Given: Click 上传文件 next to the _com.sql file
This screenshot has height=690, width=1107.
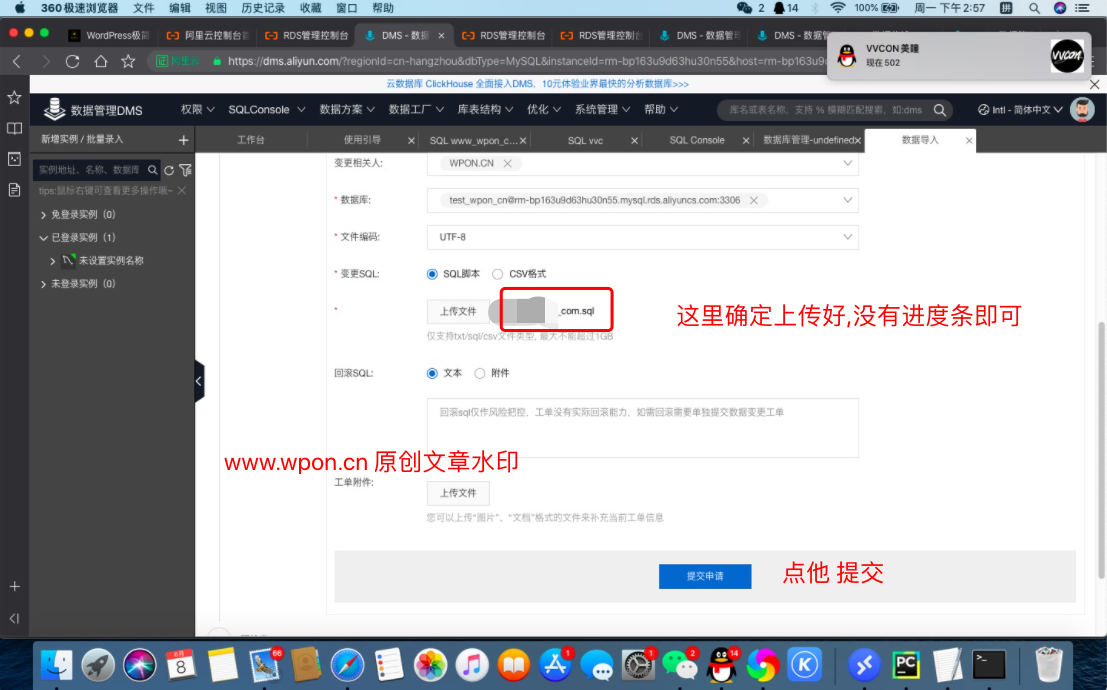Looking at the screenshot, I should click(458, 311).
